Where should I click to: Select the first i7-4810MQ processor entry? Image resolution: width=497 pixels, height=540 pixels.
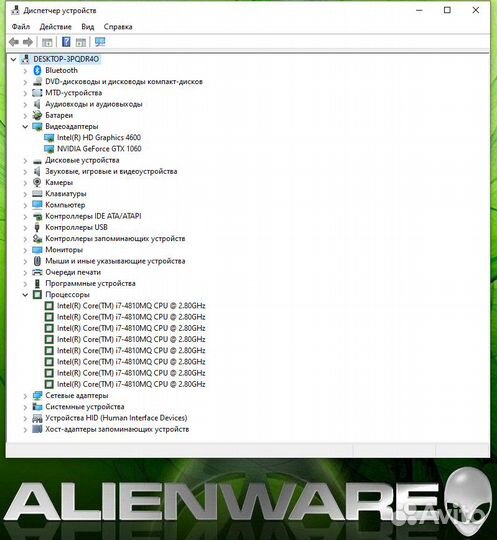click(x=131, y=306)
